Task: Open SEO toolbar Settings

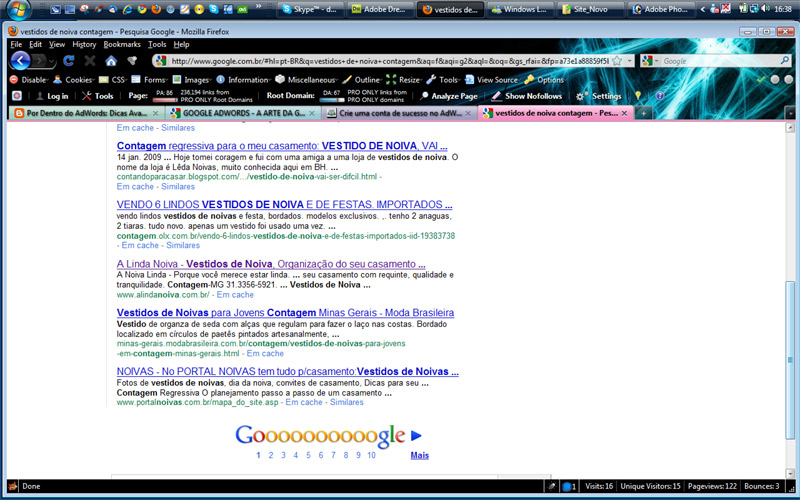Action: [599, 95]
